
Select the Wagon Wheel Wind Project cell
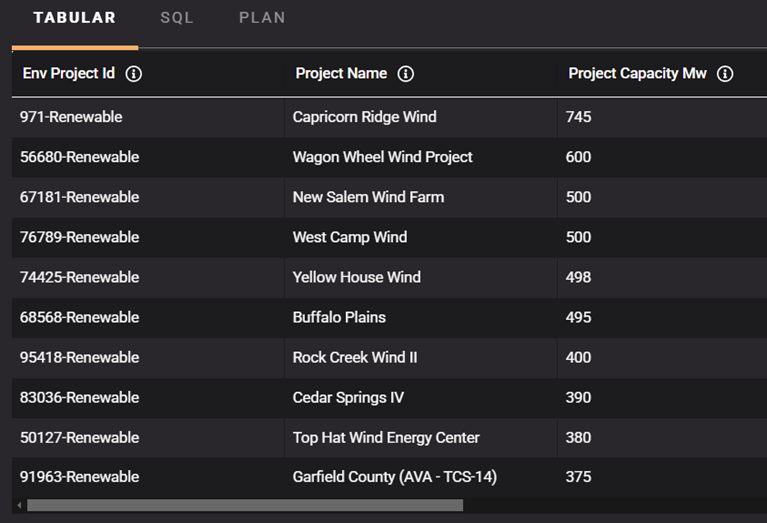point(382,157)
